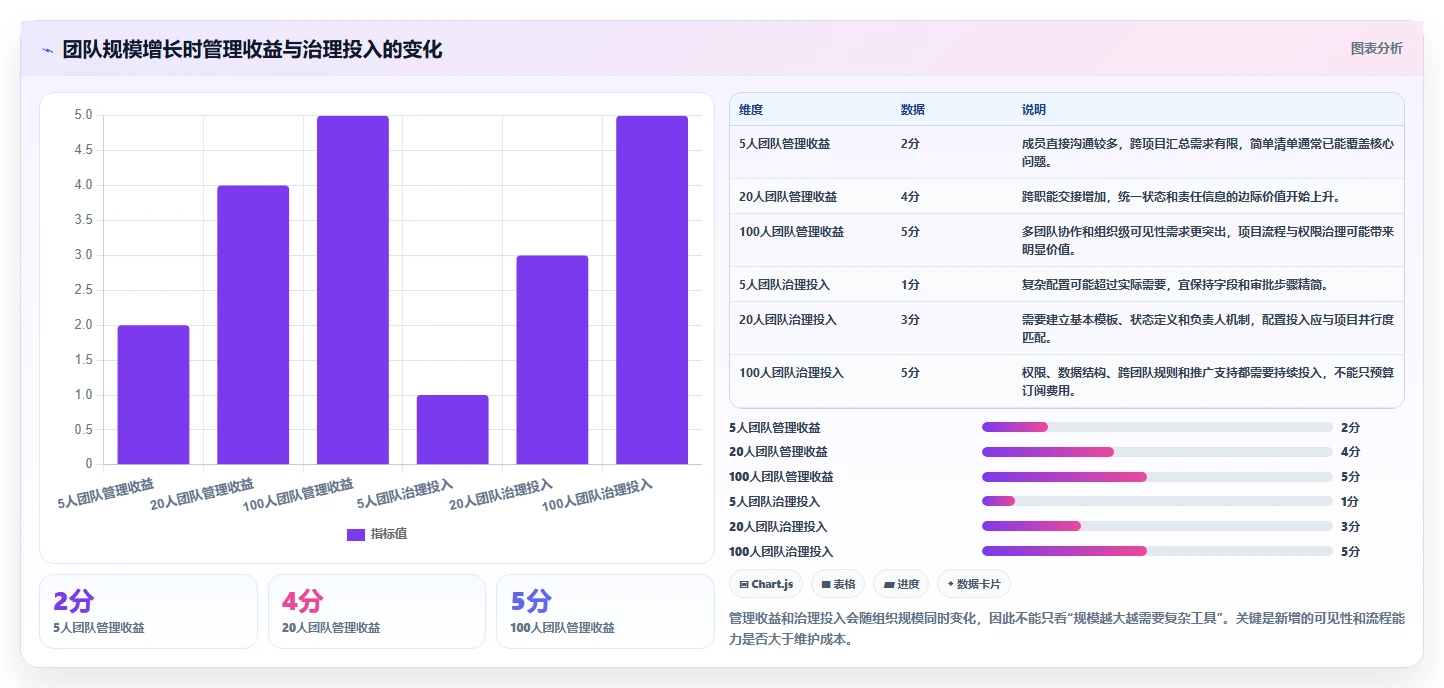This screenshot has height=688, width=1444.
Task: Click the 2分 stat card for 5人团队管理收益
Action: click(x=148, y=611)
